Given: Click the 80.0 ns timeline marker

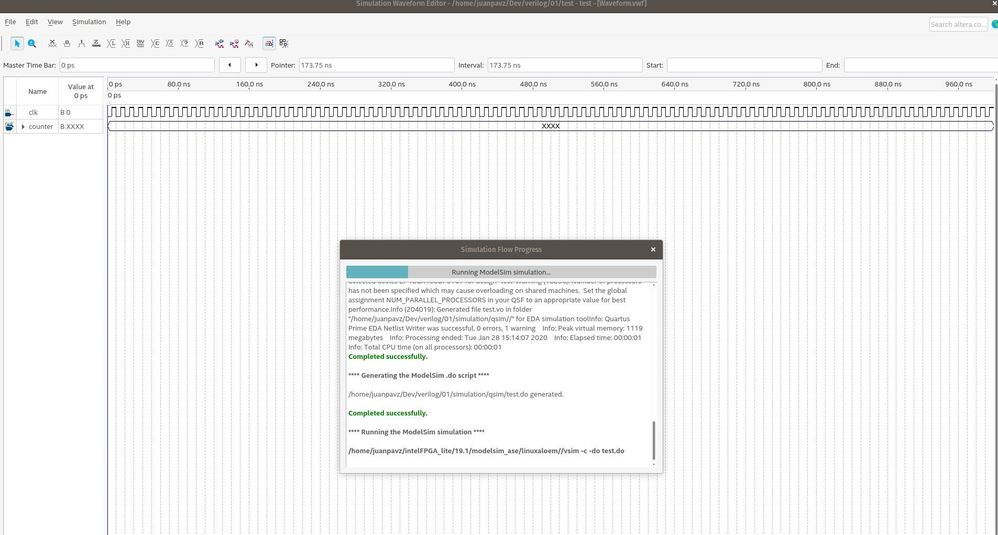Looking at the screenshot, I should (178, 84).
